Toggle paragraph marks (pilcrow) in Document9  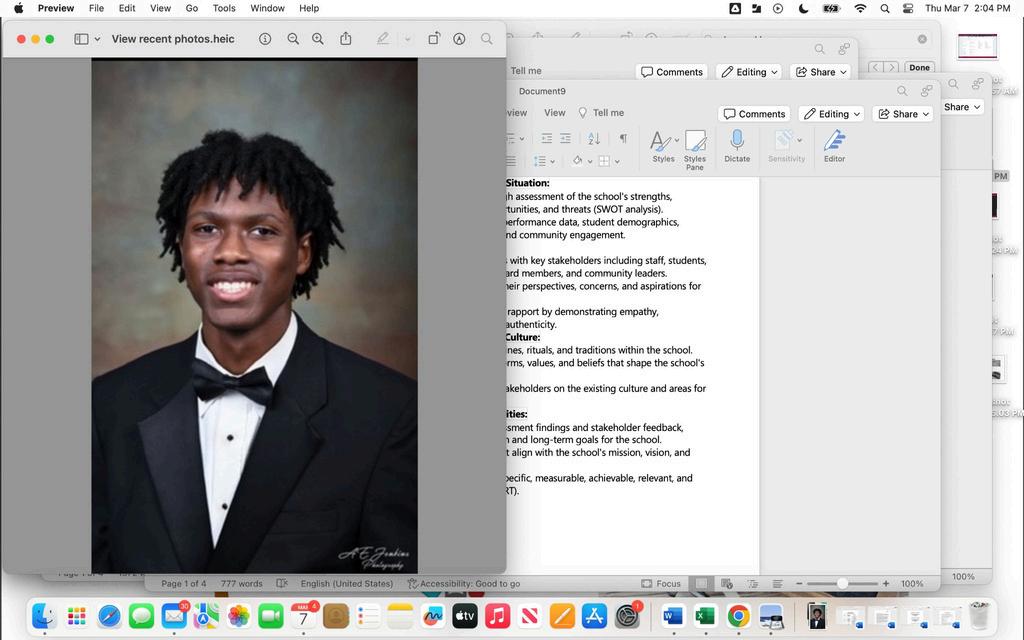623,138
